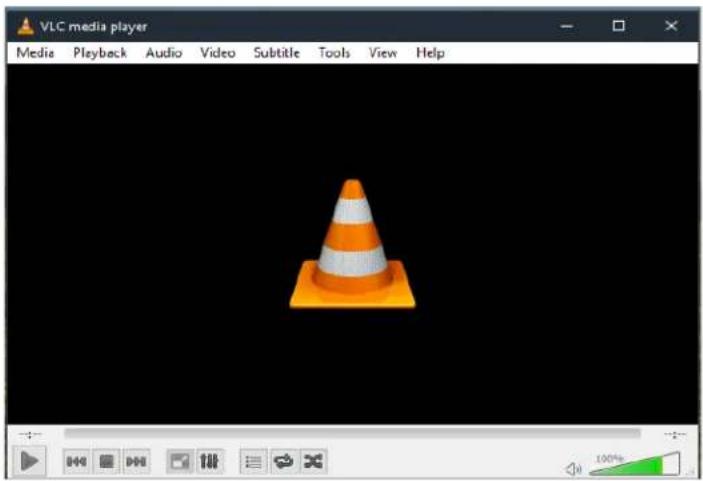
Task: Open the Playback menu
Action: tap(100, 53)
